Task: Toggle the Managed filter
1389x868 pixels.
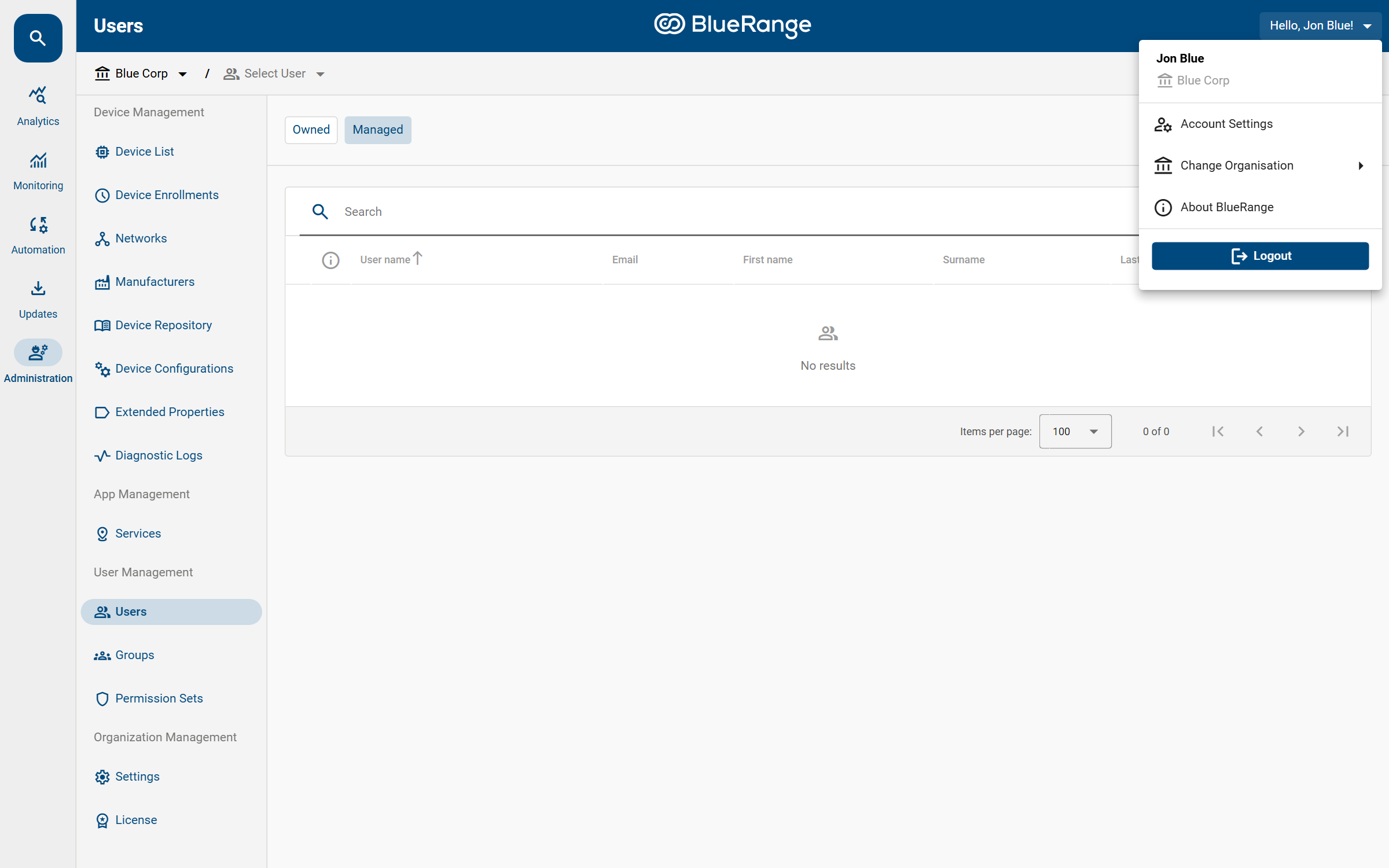Action: pyautogui.click(x=378, y=130)
